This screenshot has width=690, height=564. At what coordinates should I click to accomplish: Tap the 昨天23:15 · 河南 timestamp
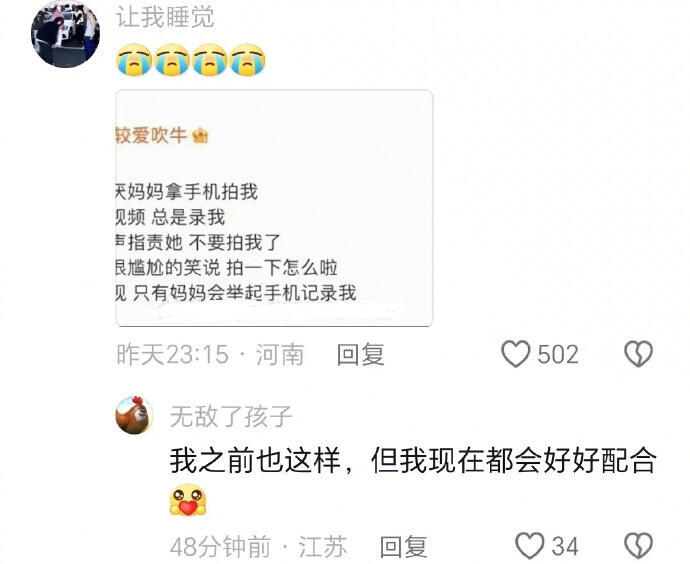tap(210, 355)
